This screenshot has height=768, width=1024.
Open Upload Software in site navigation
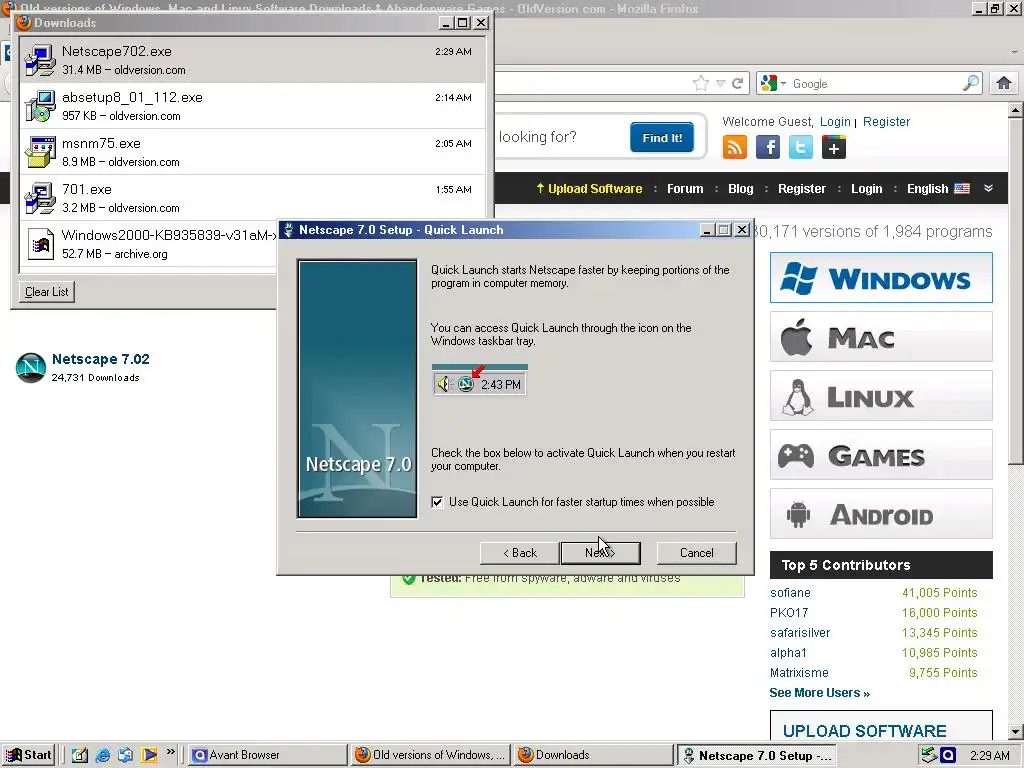click(589, 189)
